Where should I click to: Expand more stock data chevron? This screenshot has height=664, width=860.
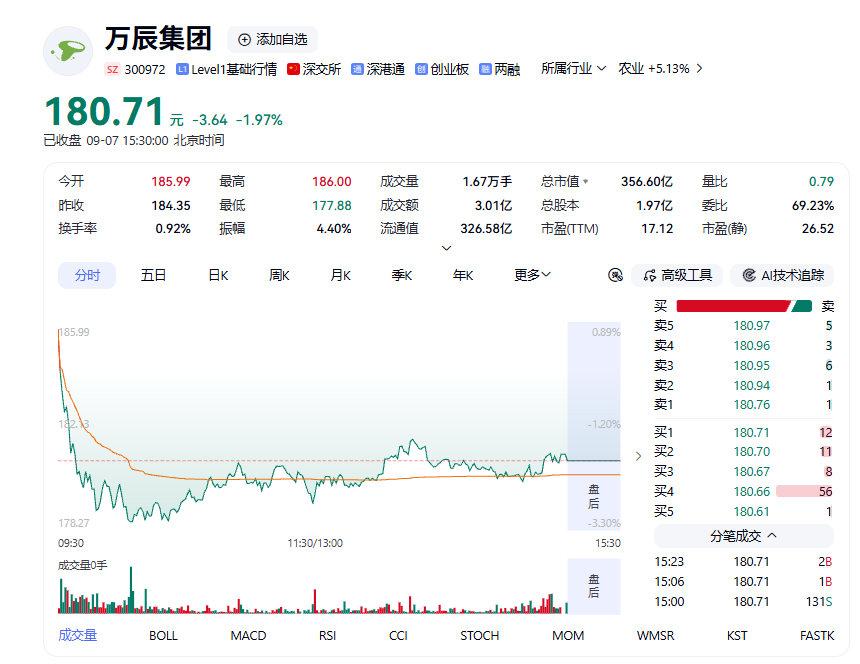click(x=446, y=248)
